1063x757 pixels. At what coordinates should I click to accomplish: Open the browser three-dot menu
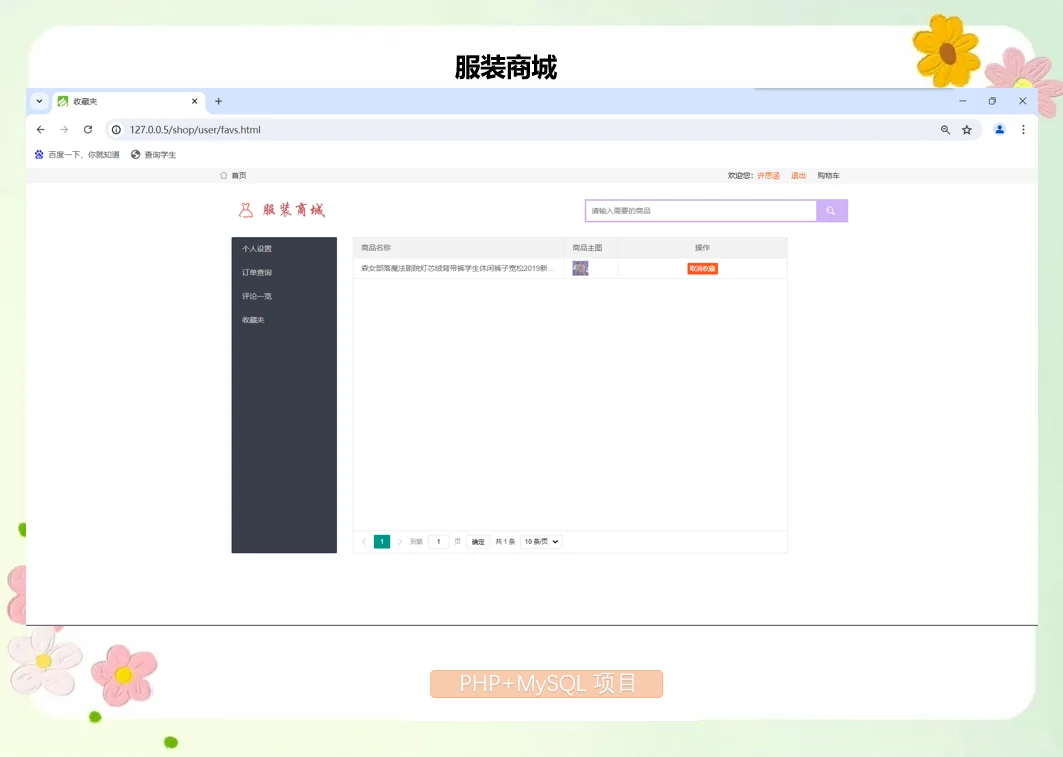click(1023, 129)
